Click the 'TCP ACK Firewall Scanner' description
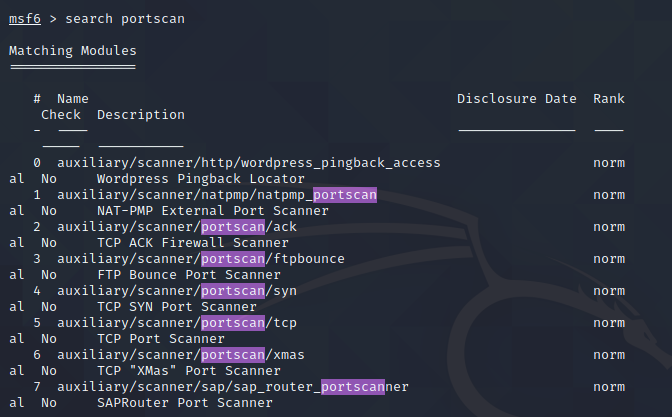Viewport: 672px width, 417px height. 193,243
